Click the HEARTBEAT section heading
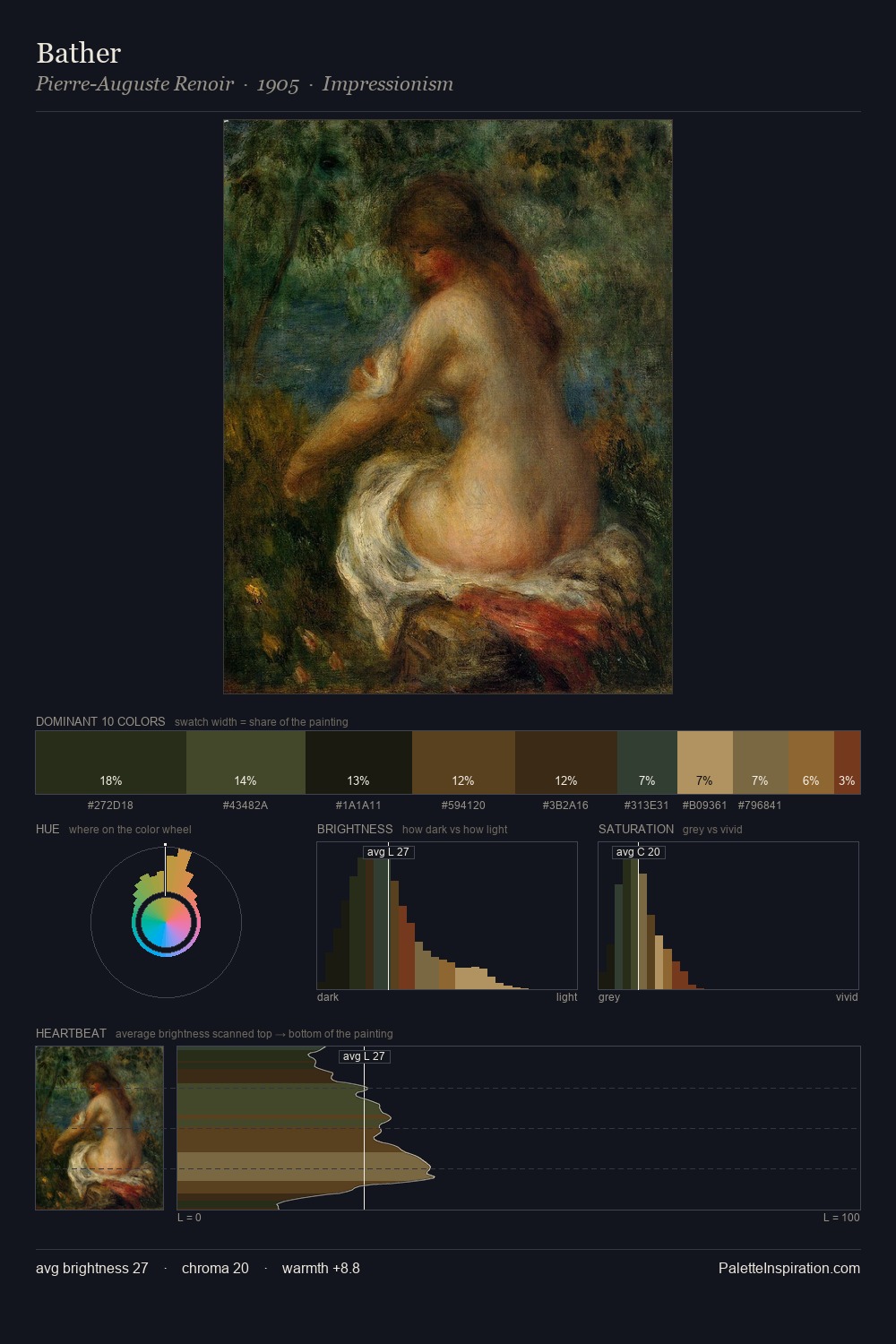Screen dimensions: 896x1344 click(x=71, y=1033)
